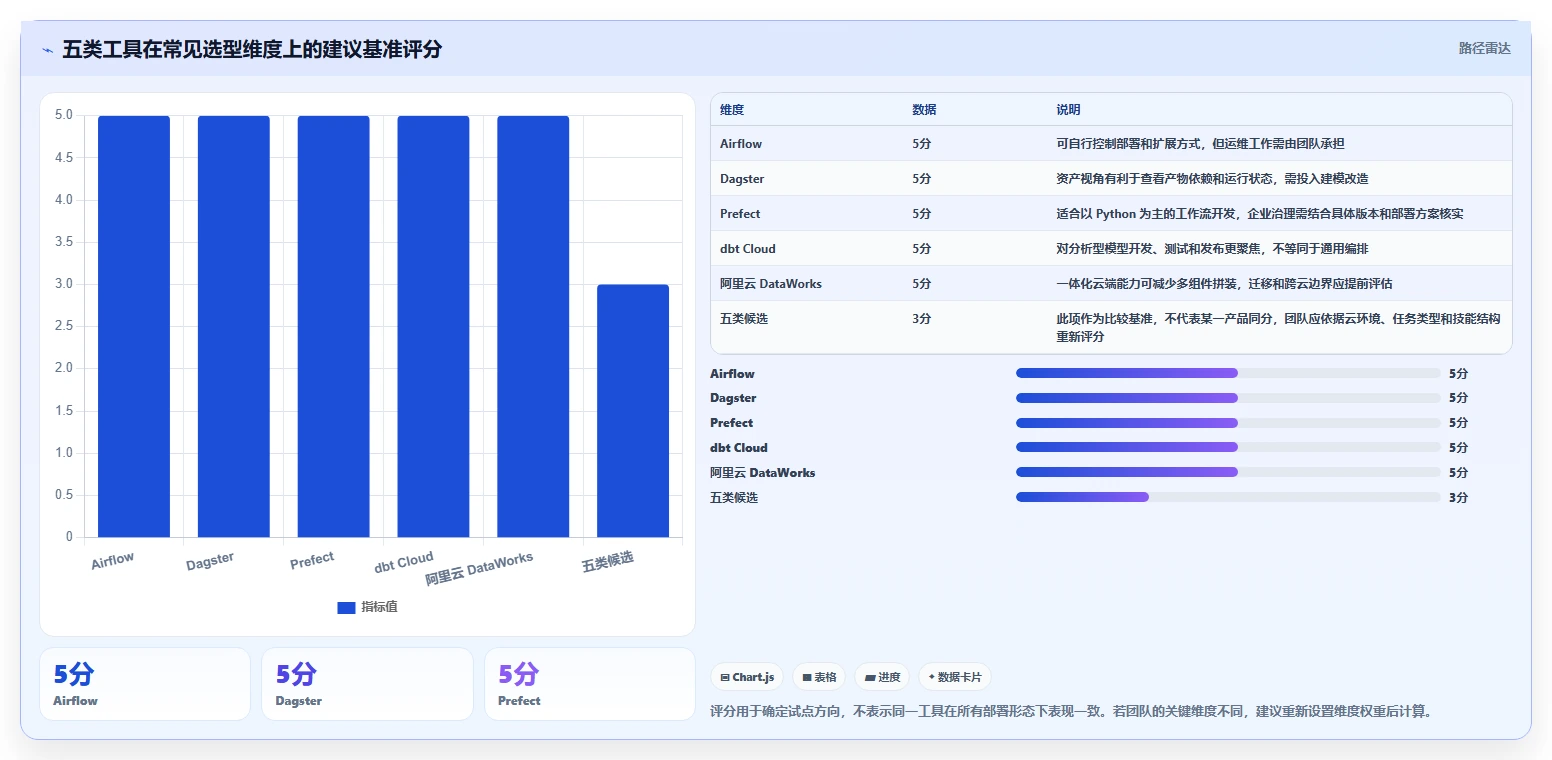Click the 2.5 tick on the chart y-axis
1552x760 pixels.
(x=63, y=326)
